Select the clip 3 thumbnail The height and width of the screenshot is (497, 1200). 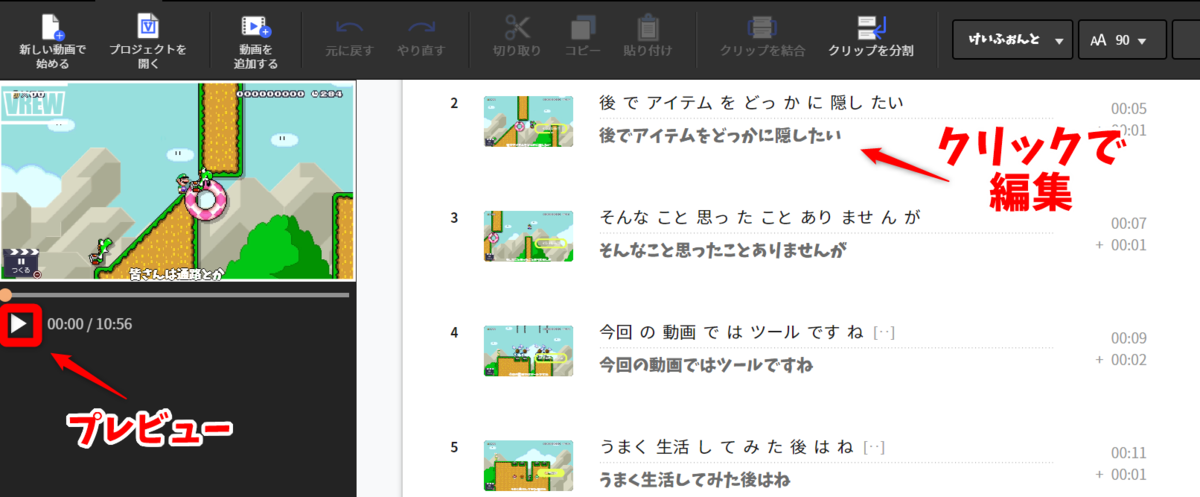(528, 236)
